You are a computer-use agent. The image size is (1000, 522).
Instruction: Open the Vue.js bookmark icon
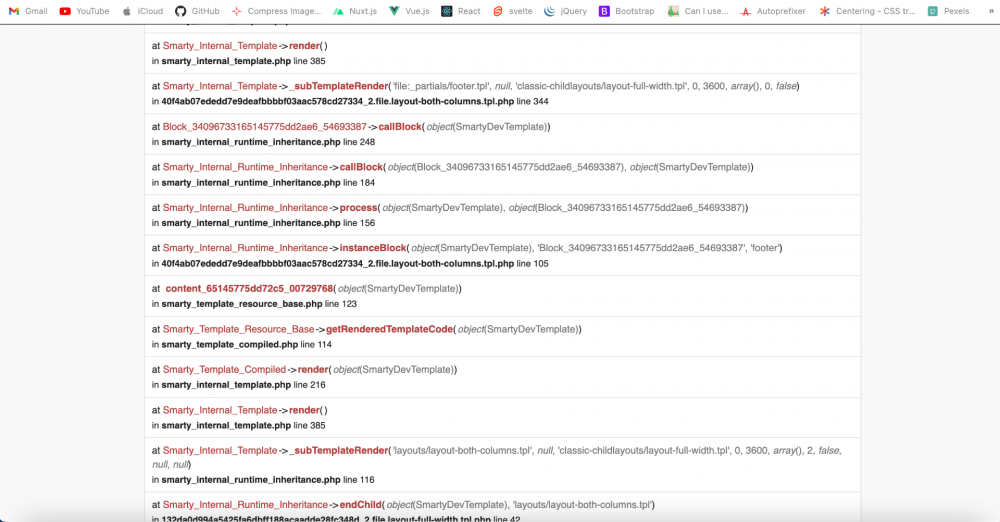[x=394, y=11]
